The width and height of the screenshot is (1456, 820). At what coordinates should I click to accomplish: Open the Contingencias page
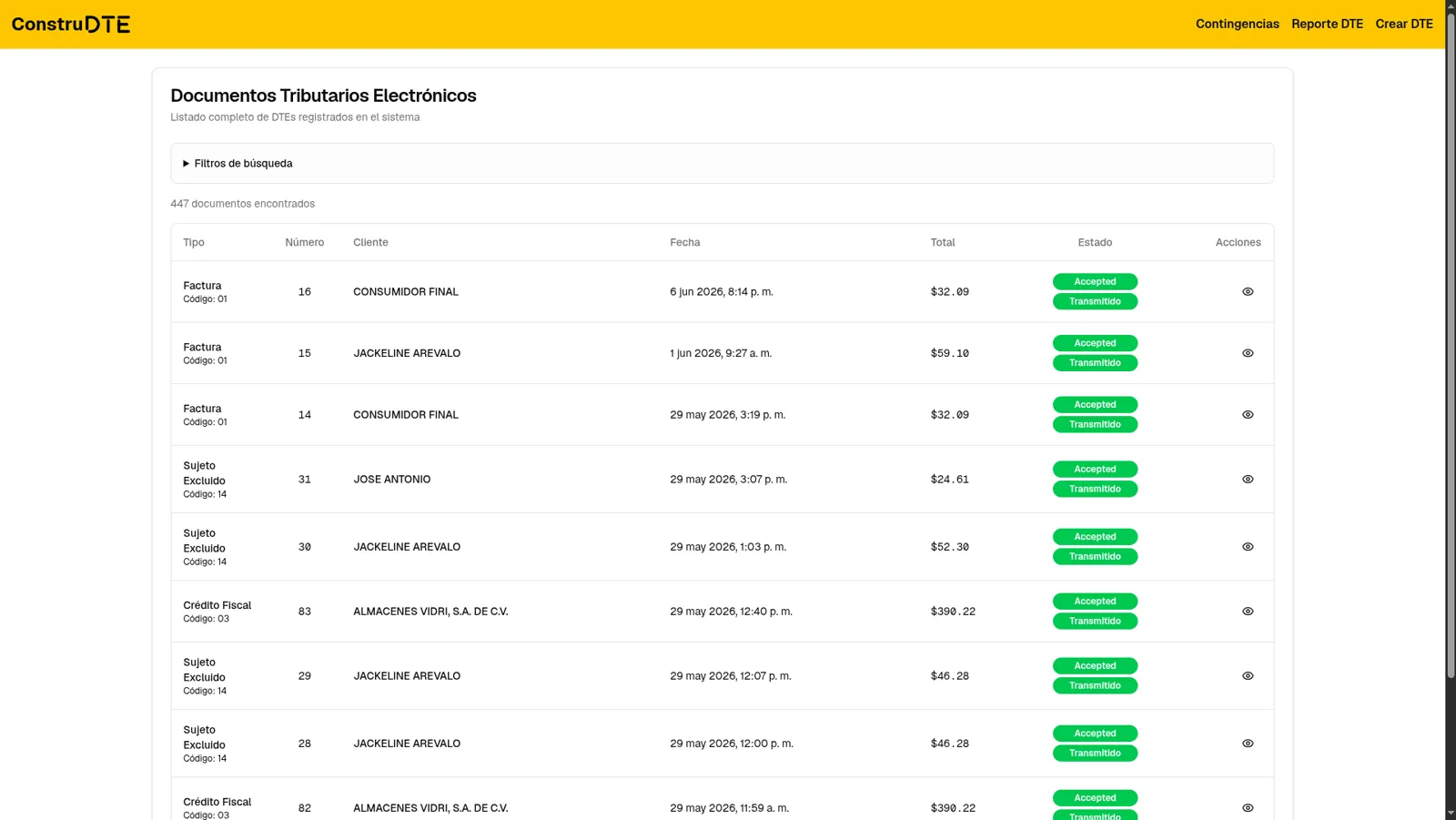1237,24
